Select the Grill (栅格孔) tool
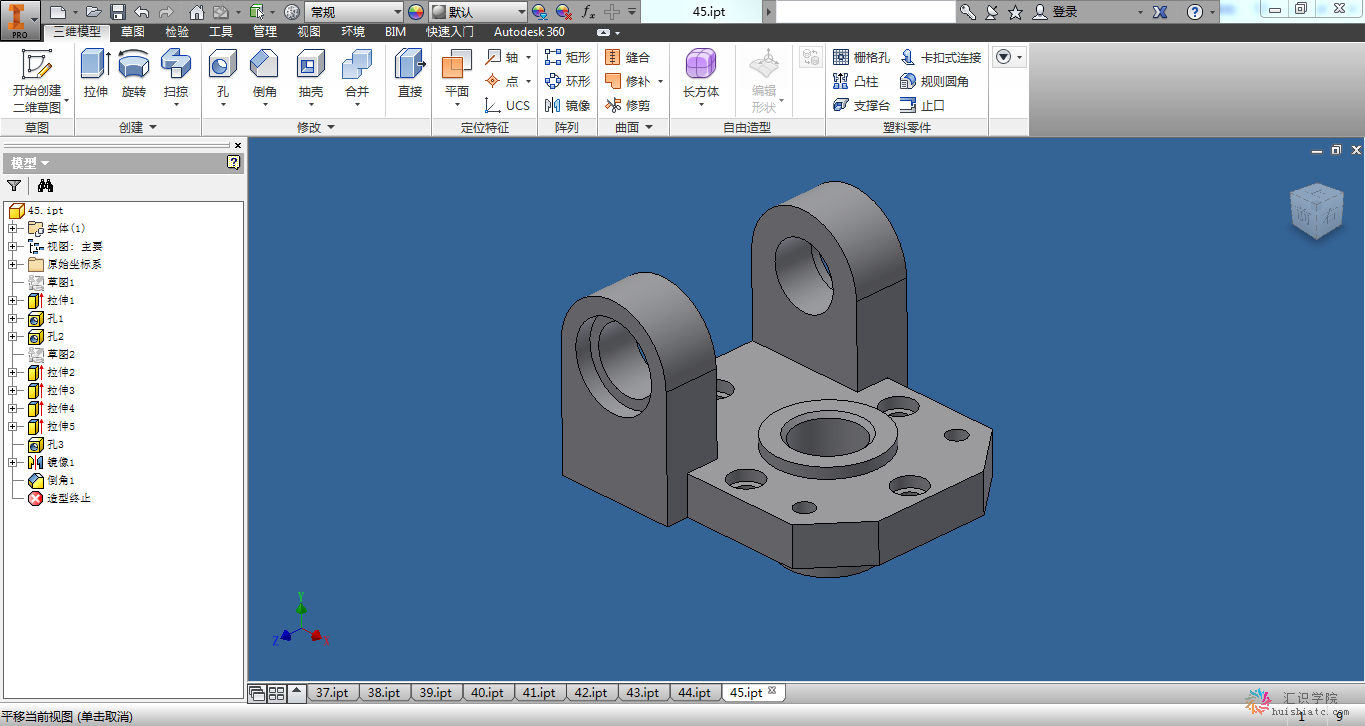 (x=861, y=57)
